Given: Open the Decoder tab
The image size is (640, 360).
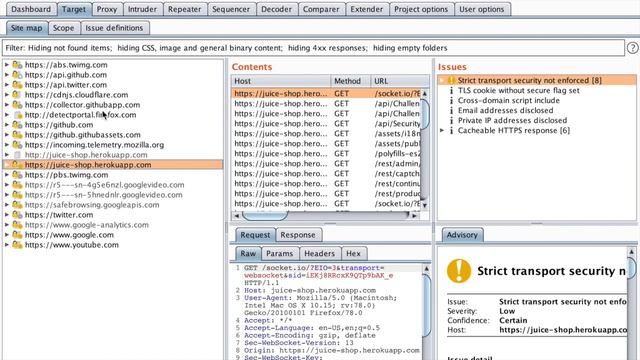Looking at the screenshot, I should click(276, 9).
